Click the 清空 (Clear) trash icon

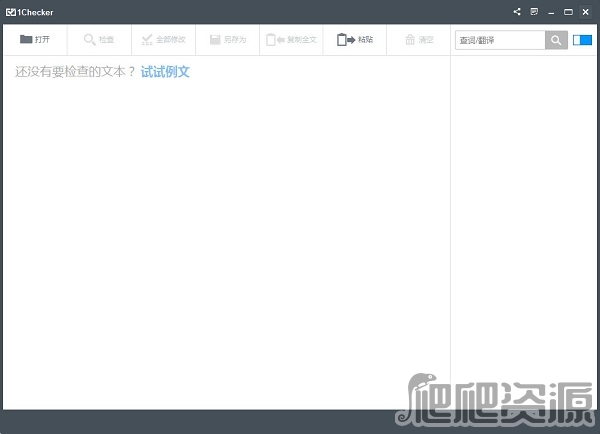coord(410,40)
